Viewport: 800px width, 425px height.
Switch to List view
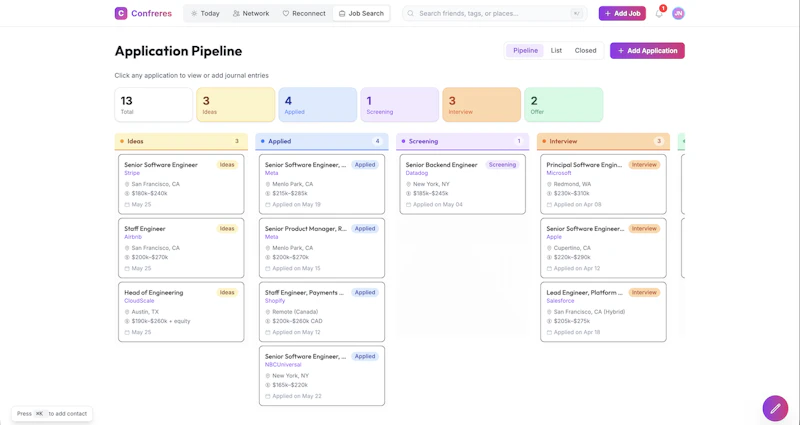(x=556, y=51)
